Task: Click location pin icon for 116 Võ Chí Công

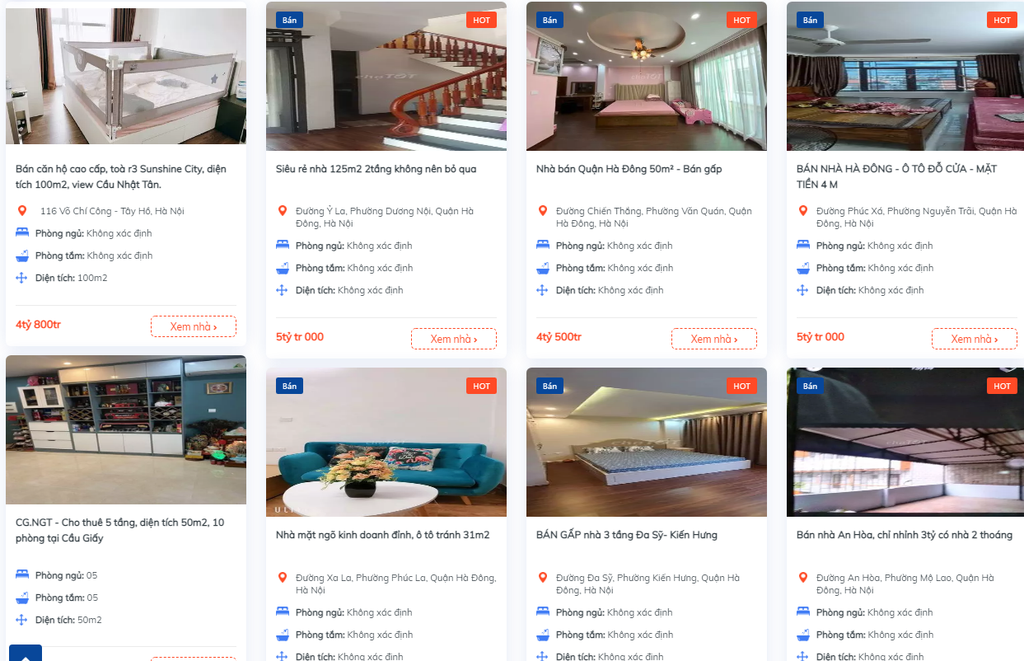Action: [22, 210]
